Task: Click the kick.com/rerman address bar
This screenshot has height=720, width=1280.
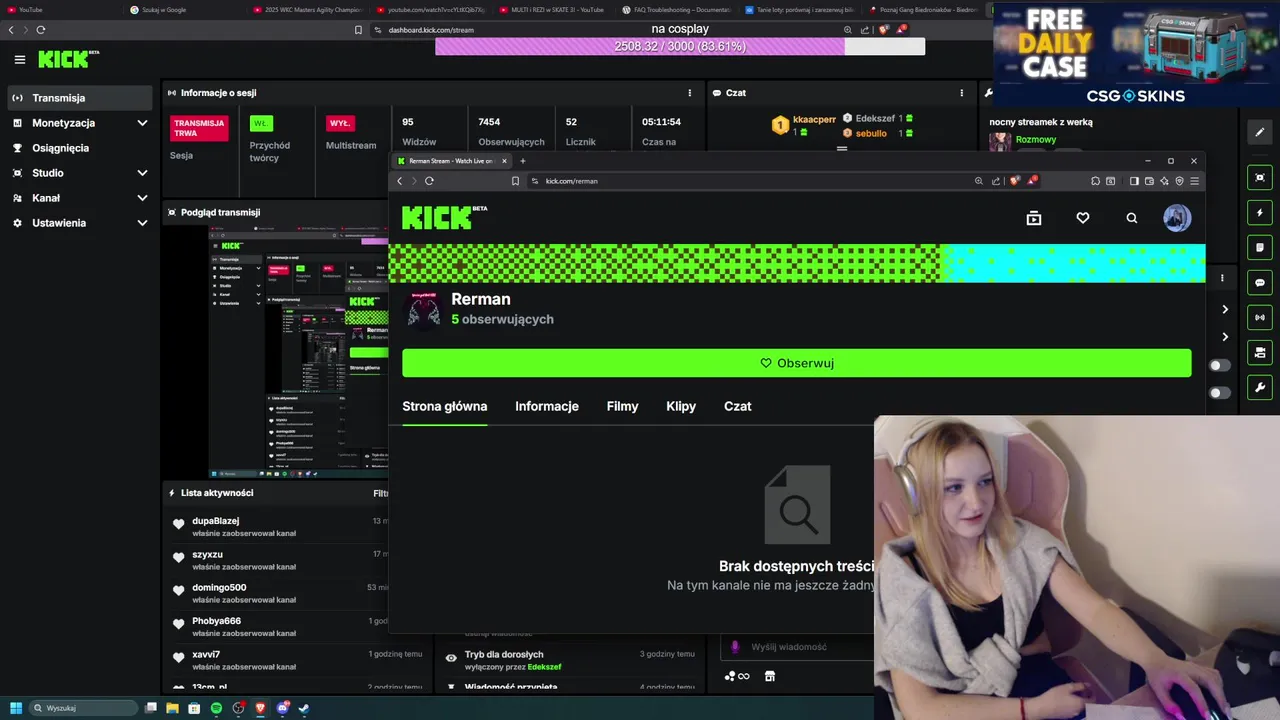Action: coord(750,181)
